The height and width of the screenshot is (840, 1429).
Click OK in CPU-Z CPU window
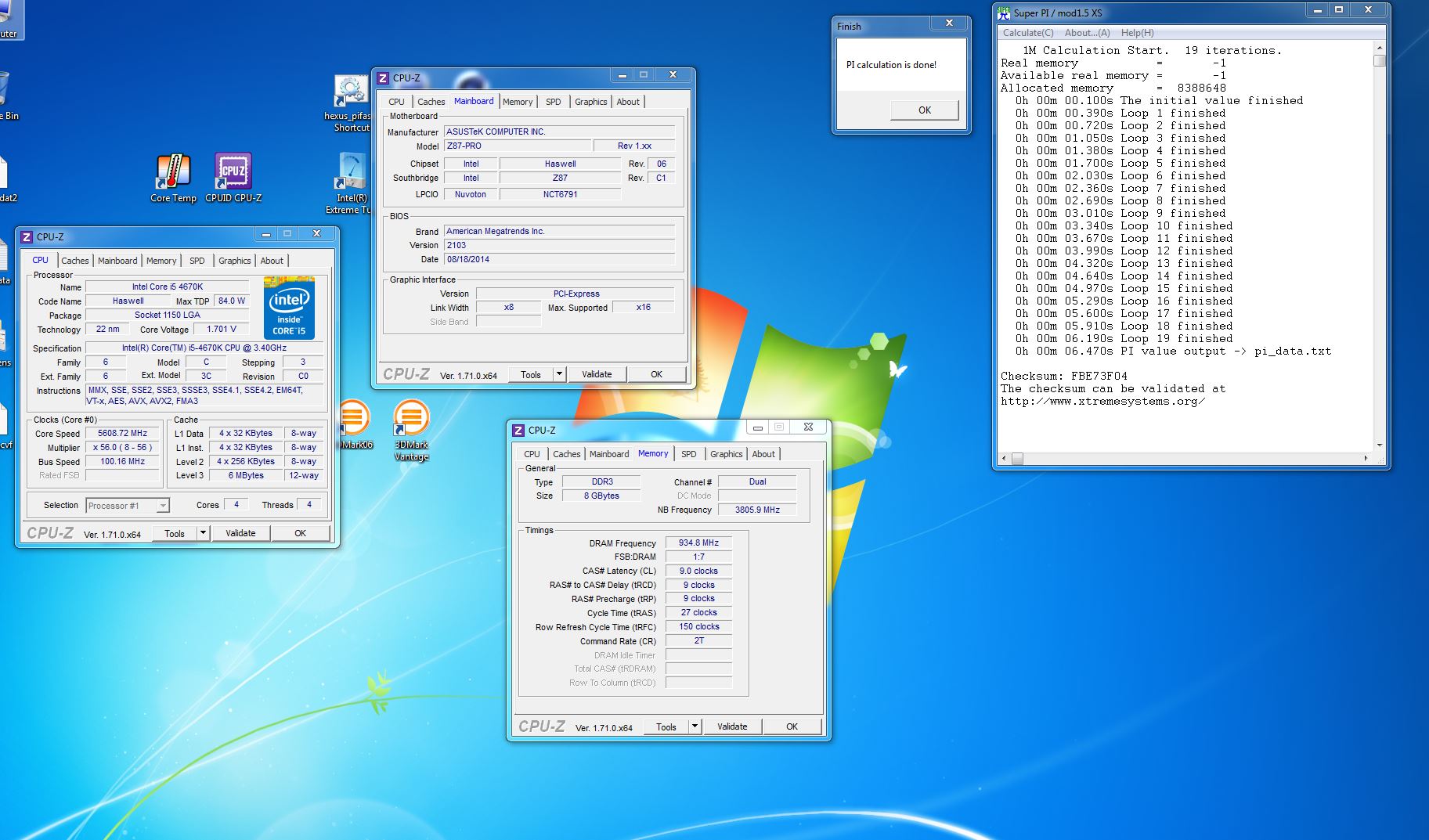point(300,533)
